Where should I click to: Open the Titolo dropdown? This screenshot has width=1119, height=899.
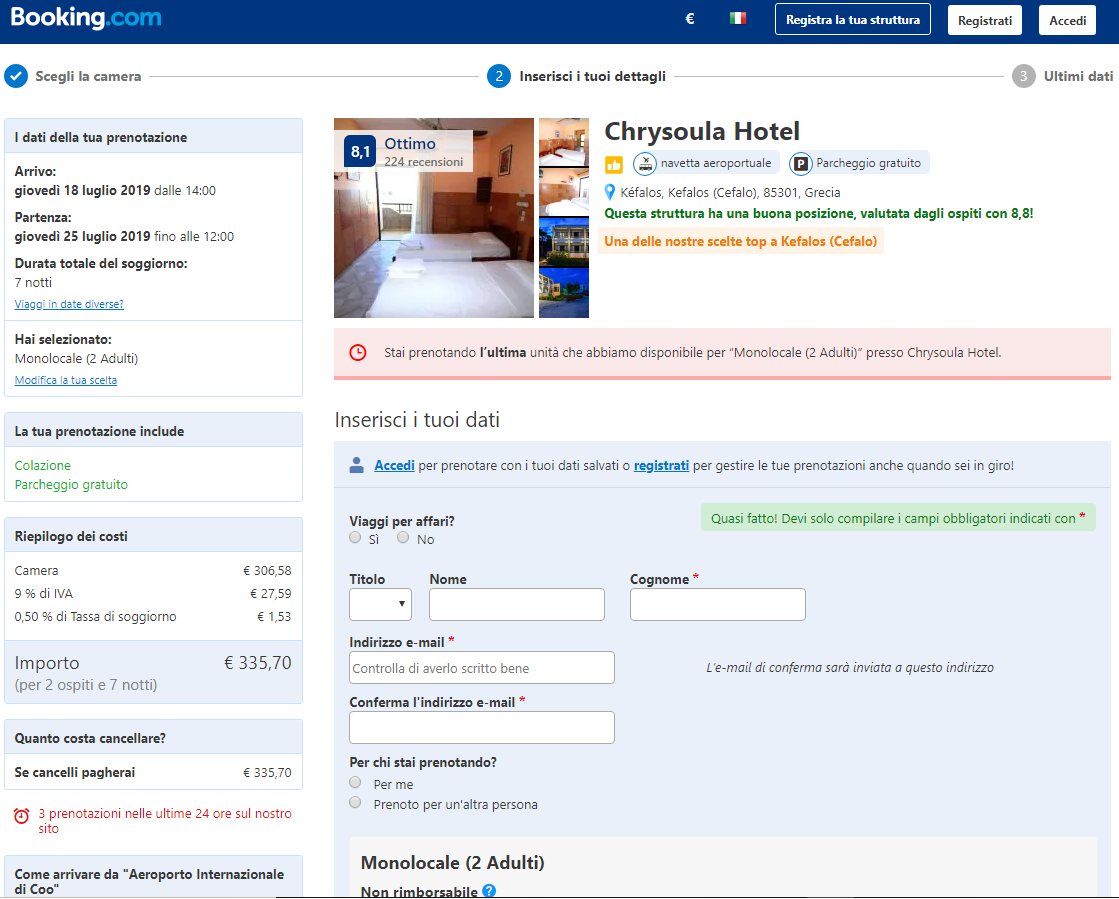[x=380, y=604]
